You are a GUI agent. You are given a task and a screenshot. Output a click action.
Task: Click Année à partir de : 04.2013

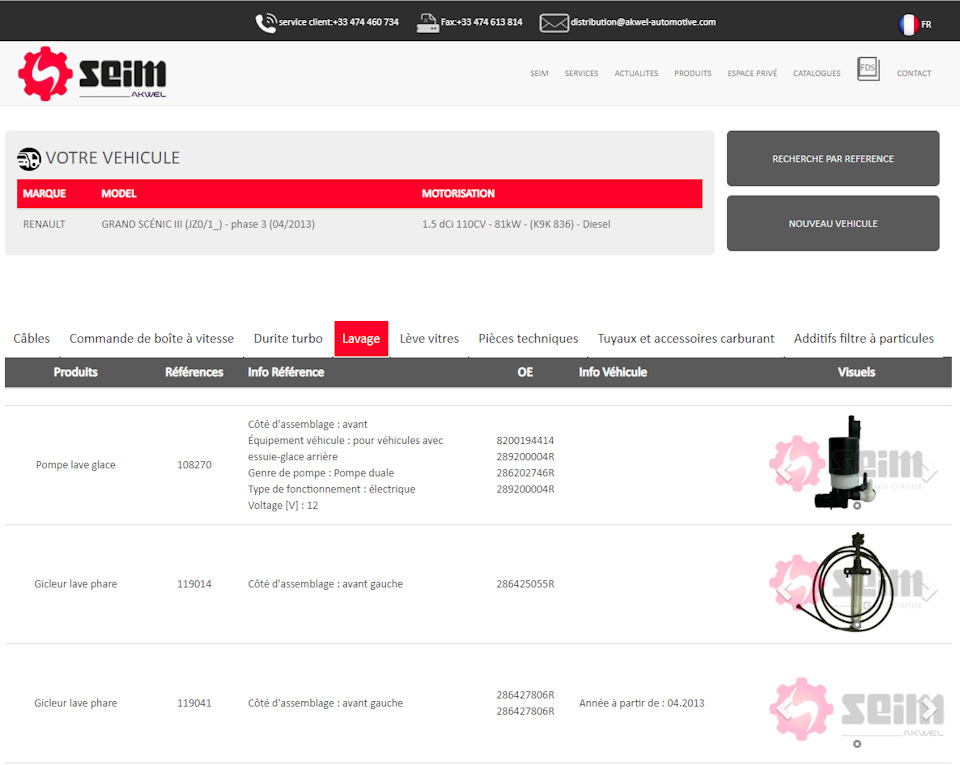click(x=642, y=703)
